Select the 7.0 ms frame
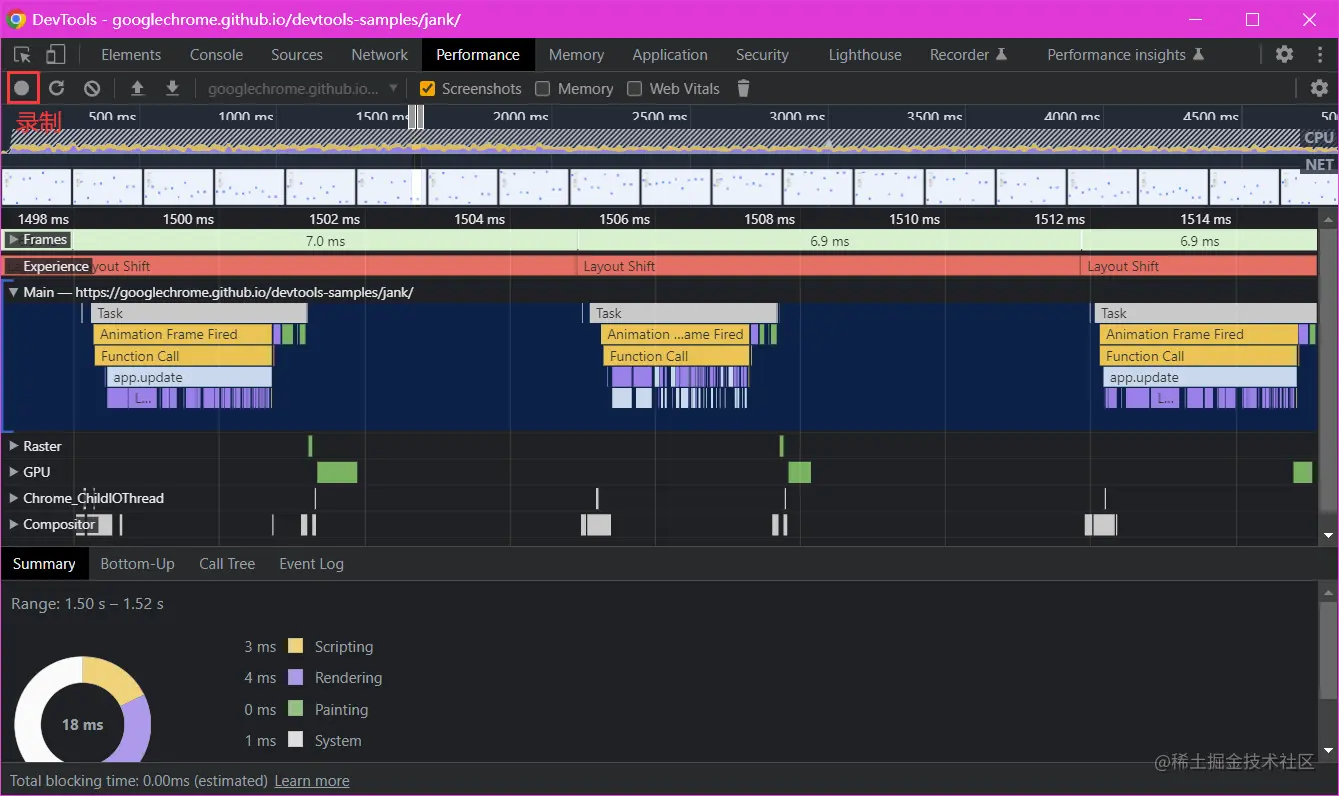This screenshot has width=1339, height=796. [x=325, y=240]
